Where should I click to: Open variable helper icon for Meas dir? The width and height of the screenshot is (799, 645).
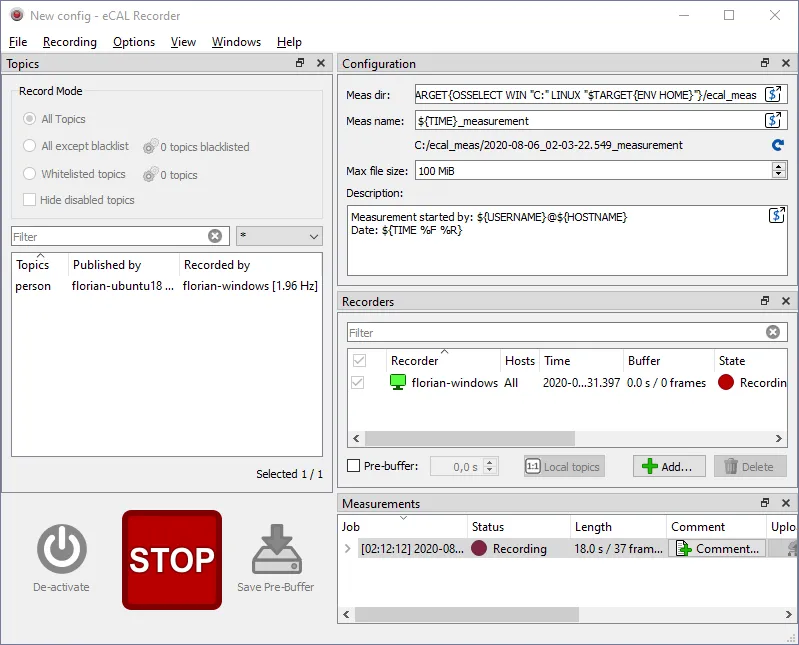(x=773, y=95)
